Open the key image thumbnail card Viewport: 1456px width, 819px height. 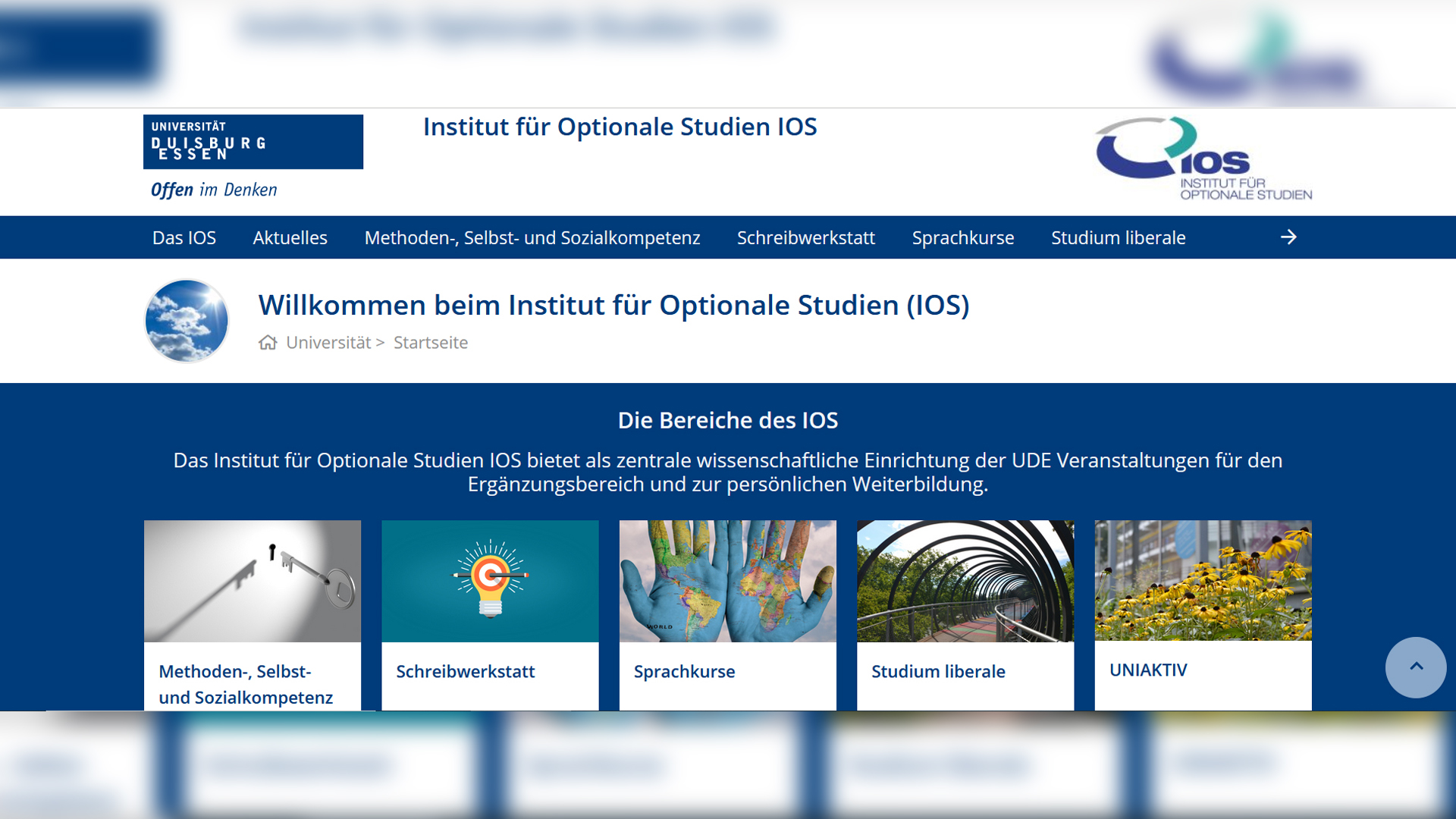253,581
